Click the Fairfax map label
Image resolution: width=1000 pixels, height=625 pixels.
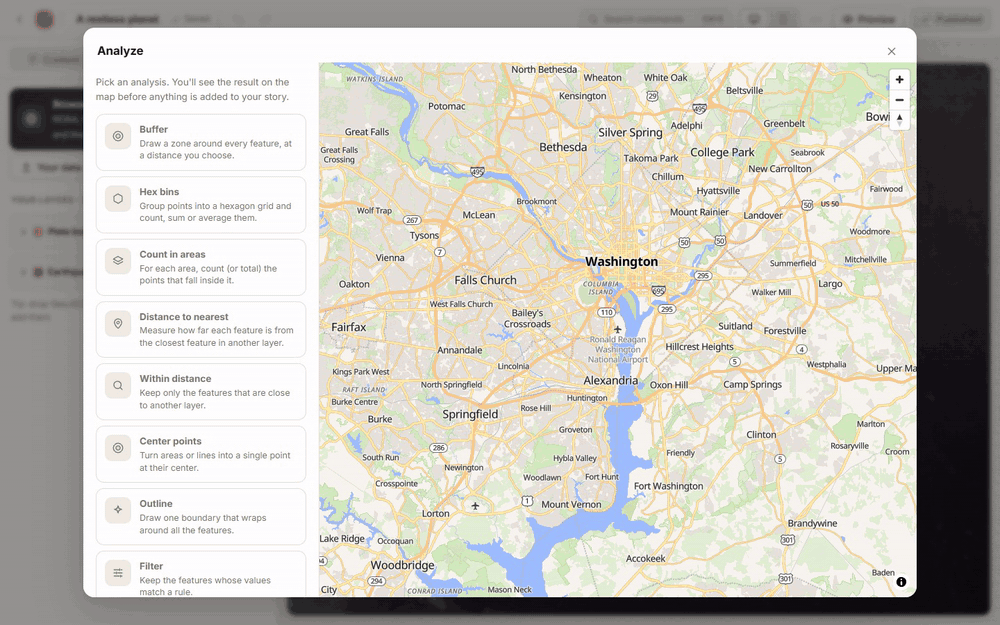349,327
